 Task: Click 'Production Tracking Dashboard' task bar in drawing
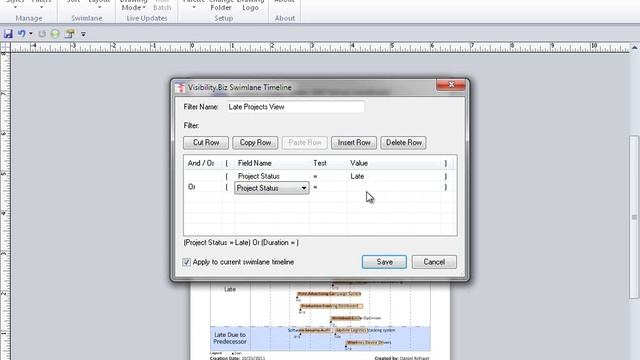331,306
